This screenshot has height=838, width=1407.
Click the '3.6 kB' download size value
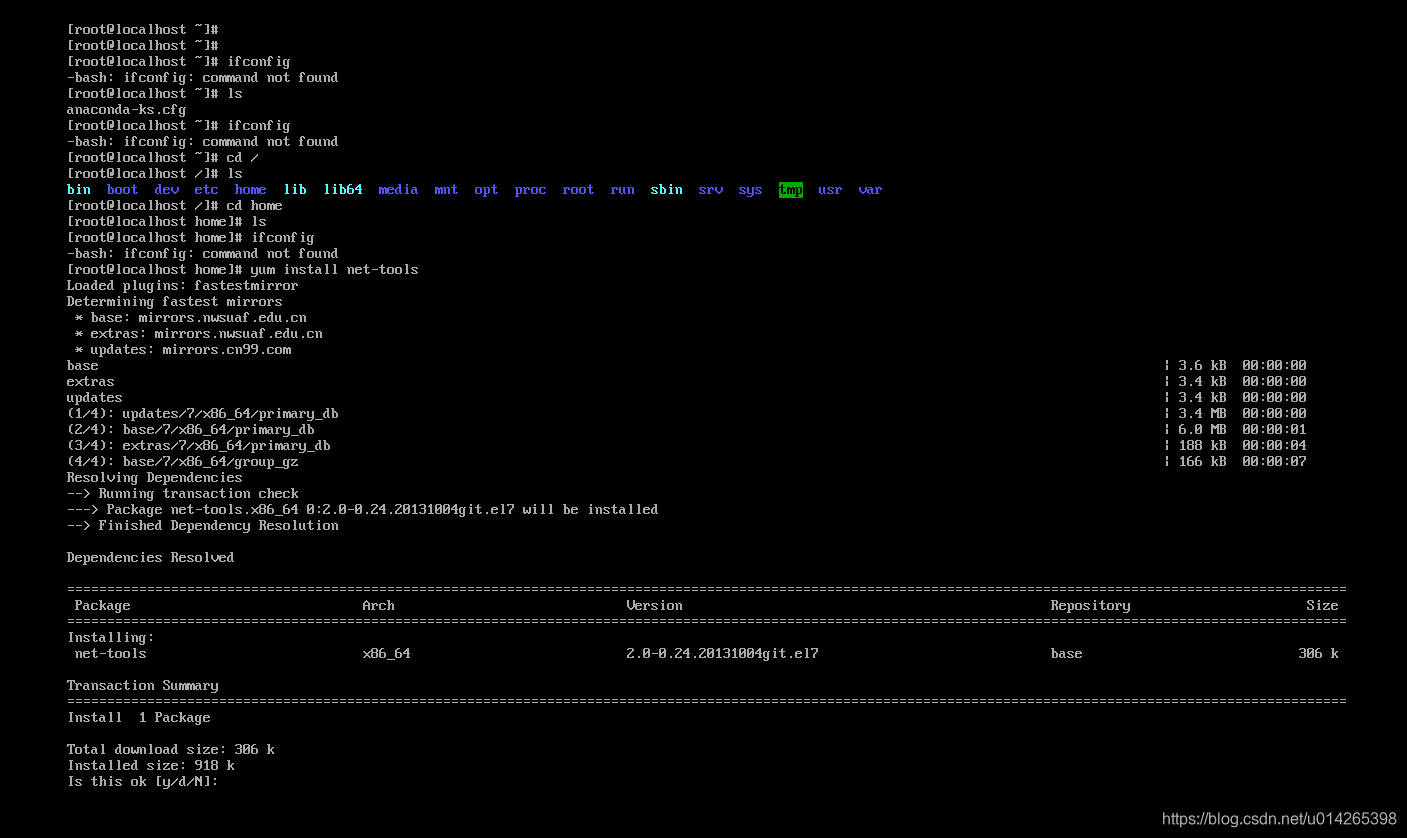(x=1203, y=366)
